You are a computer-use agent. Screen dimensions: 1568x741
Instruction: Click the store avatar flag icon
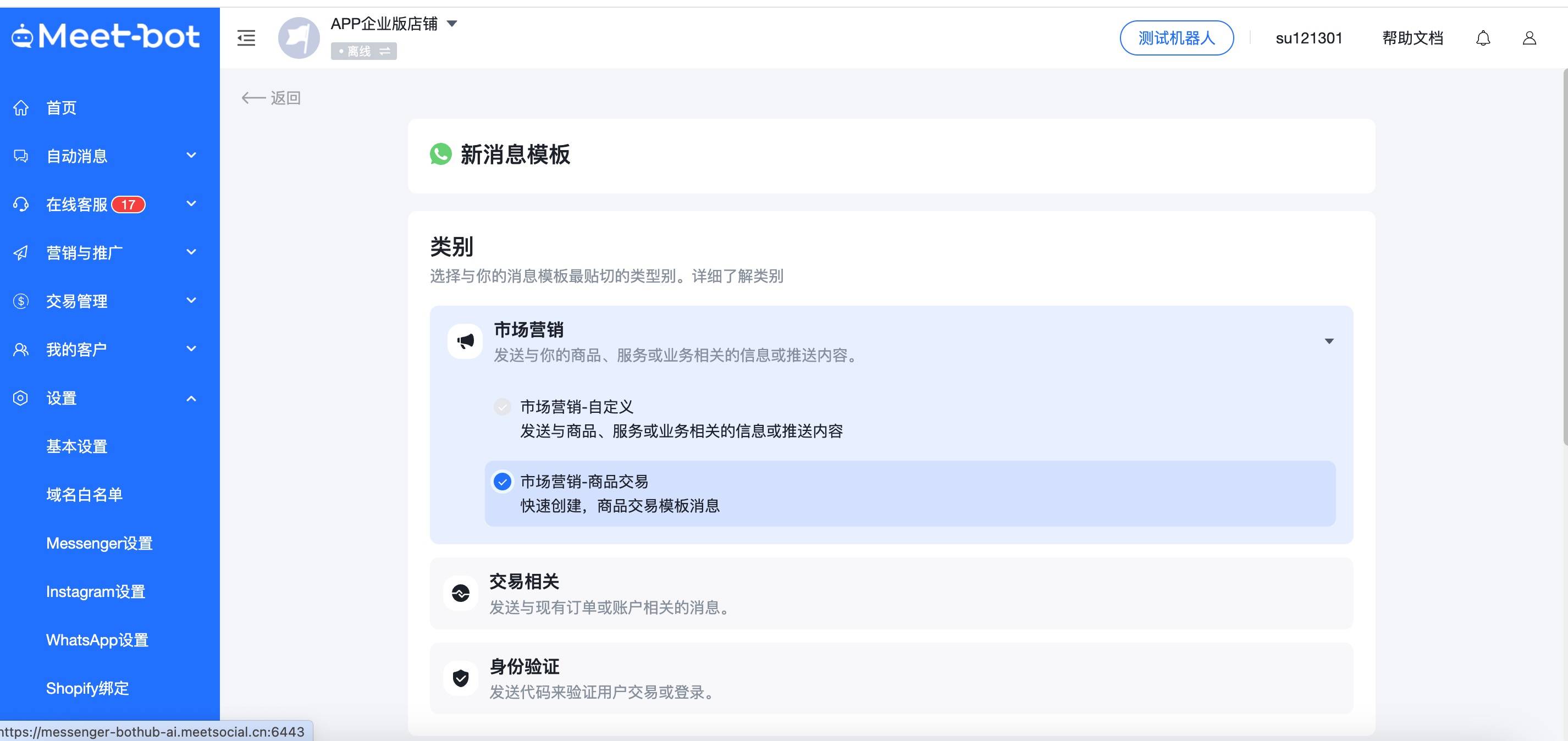(299, 38)
